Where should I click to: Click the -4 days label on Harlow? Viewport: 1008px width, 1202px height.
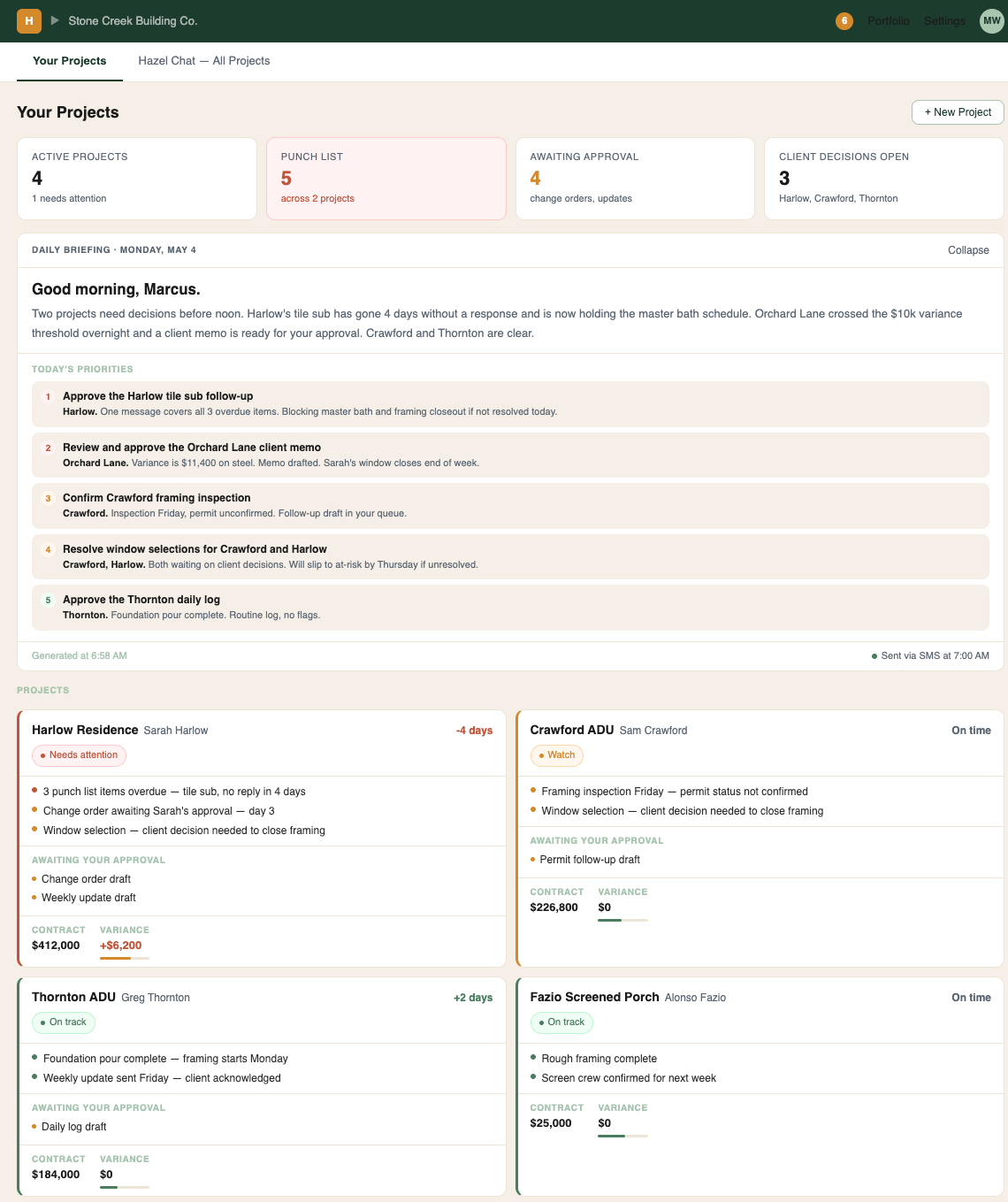pos(474,731)
